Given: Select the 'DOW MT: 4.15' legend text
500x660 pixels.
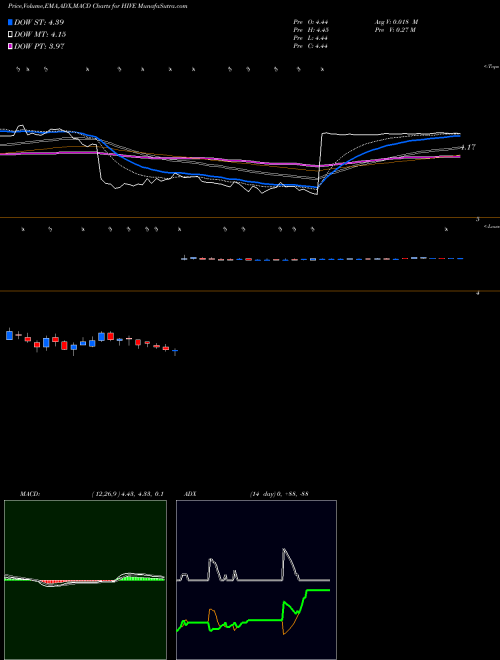Looking at the screenshot, I should (x=40, y=35).
